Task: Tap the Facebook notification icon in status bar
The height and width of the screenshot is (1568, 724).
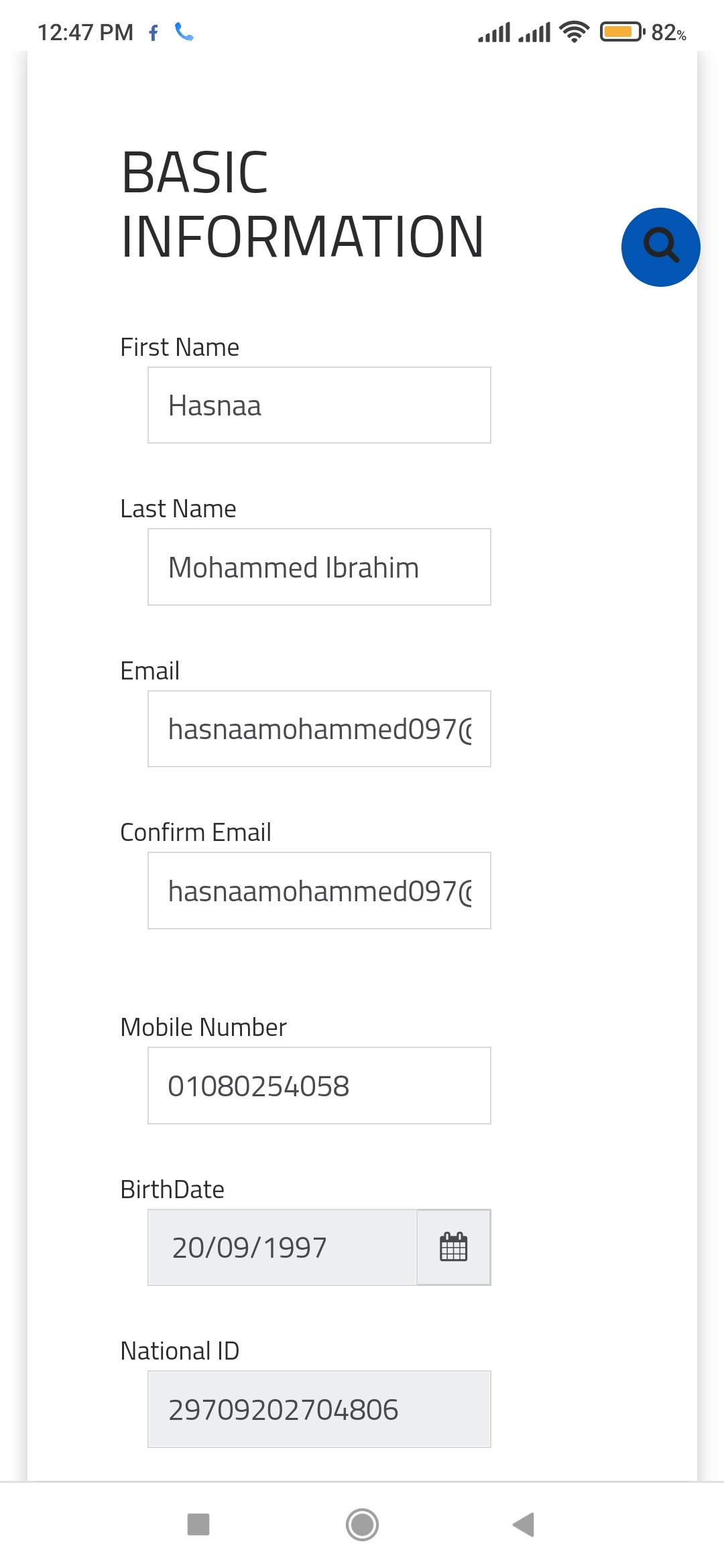Action: point(154,33)
